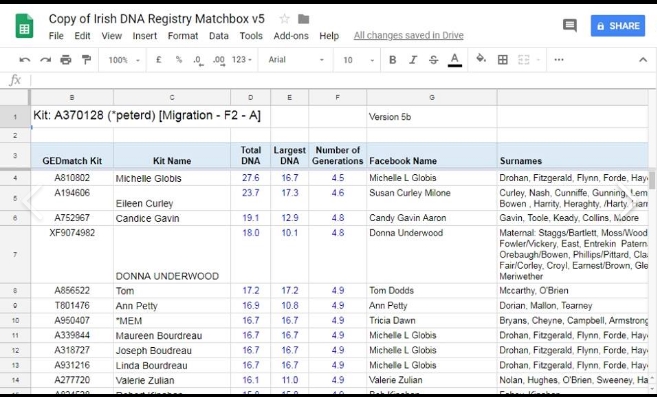Decrease decimal places
This screenshot has width=657, height=397.
coord(198,60)
